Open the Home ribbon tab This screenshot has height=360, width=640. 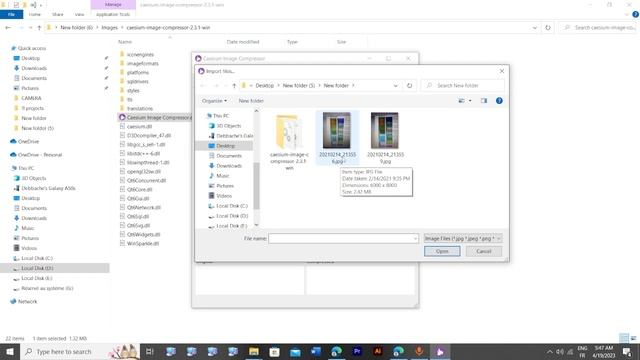pyautogui.click(x=35, y=14)
